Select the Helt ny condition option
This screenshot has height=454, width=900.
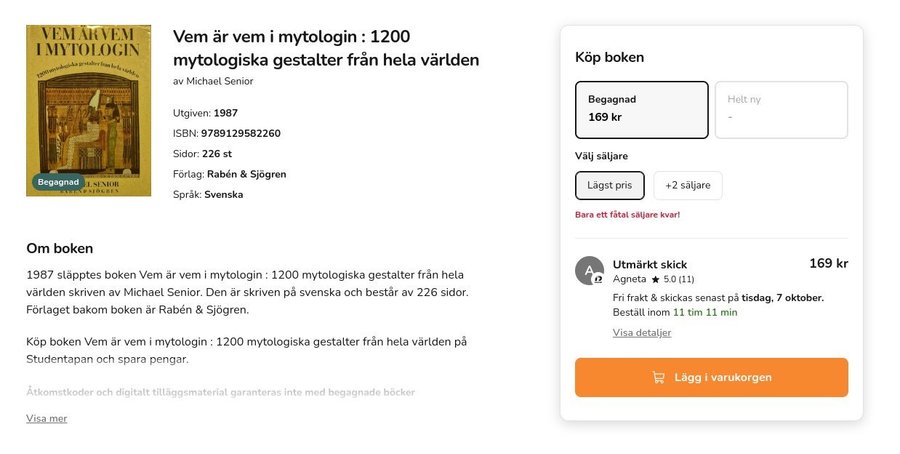click(780, 109)
